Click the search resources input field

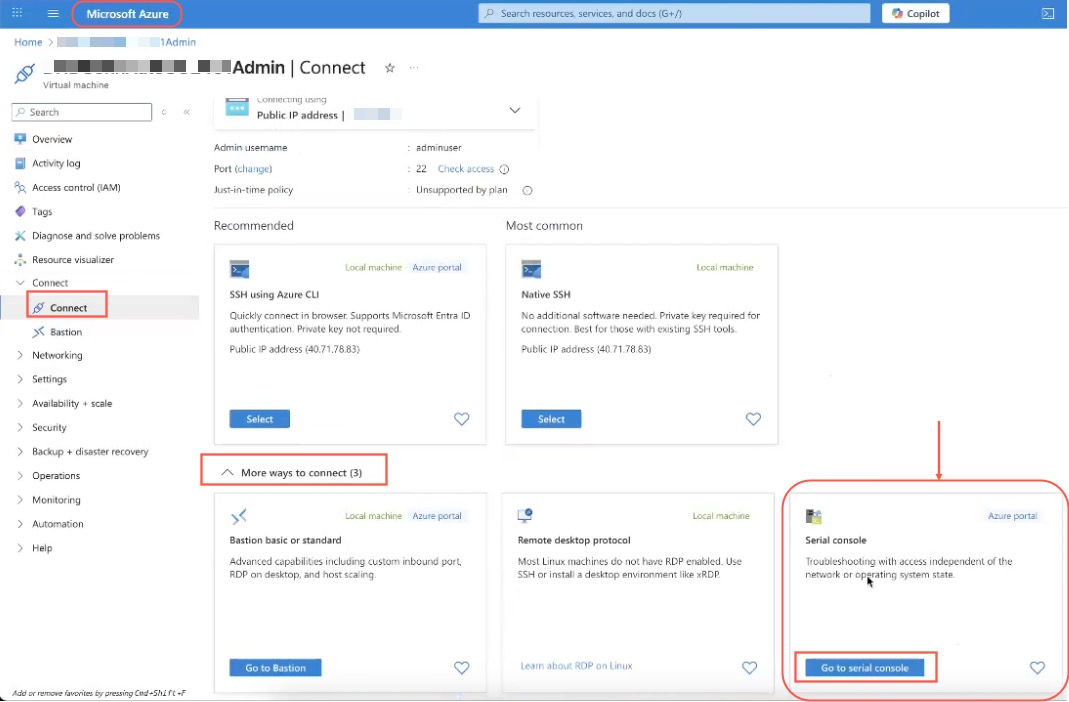(x=675, y=14)
